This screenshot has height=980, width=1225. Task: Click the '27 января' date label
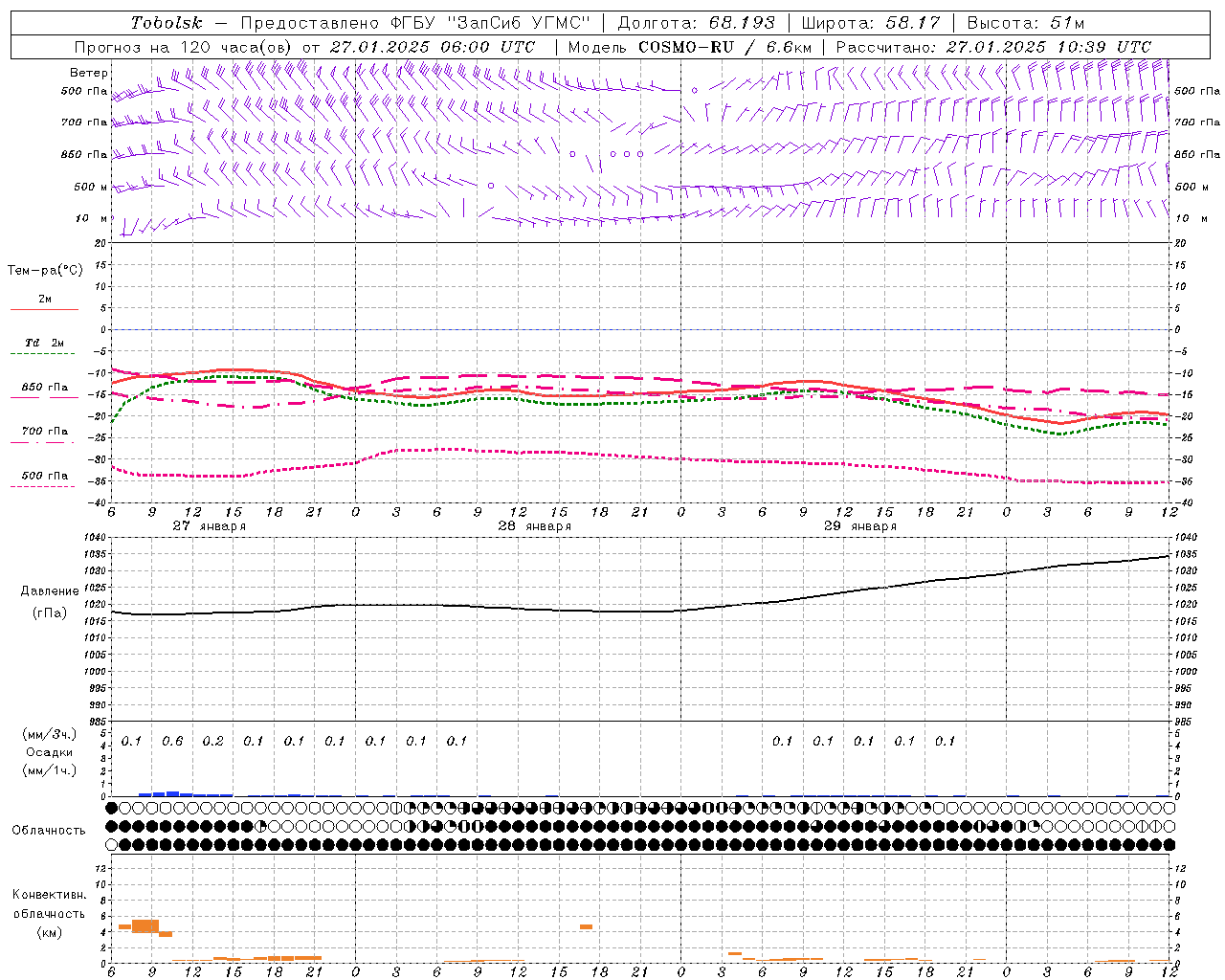(x=209, y=526)
